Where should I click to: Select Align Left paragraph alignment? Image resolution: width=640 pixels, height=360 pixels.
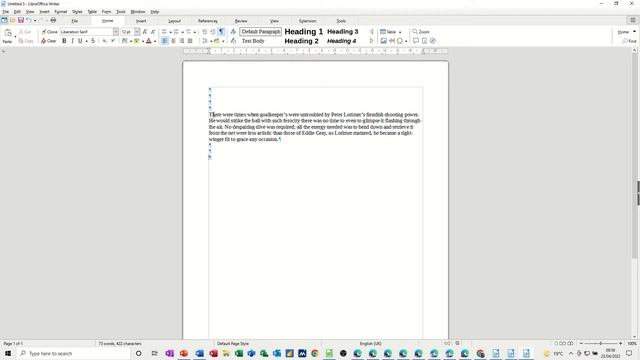click(165, 41)
